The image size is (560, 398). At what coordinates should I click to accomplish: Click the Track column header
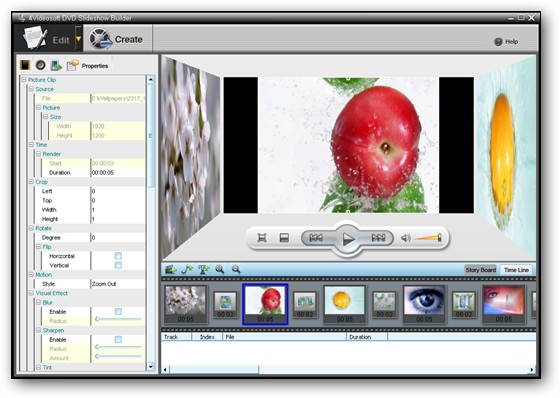pyautogui.click(x=176, y=337)
